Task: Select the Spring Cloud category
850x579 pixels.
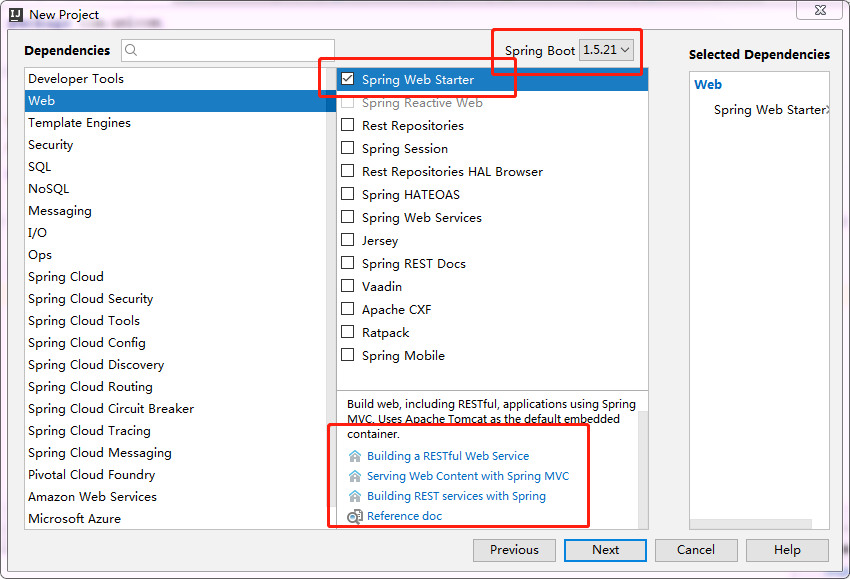Action: 176,276
